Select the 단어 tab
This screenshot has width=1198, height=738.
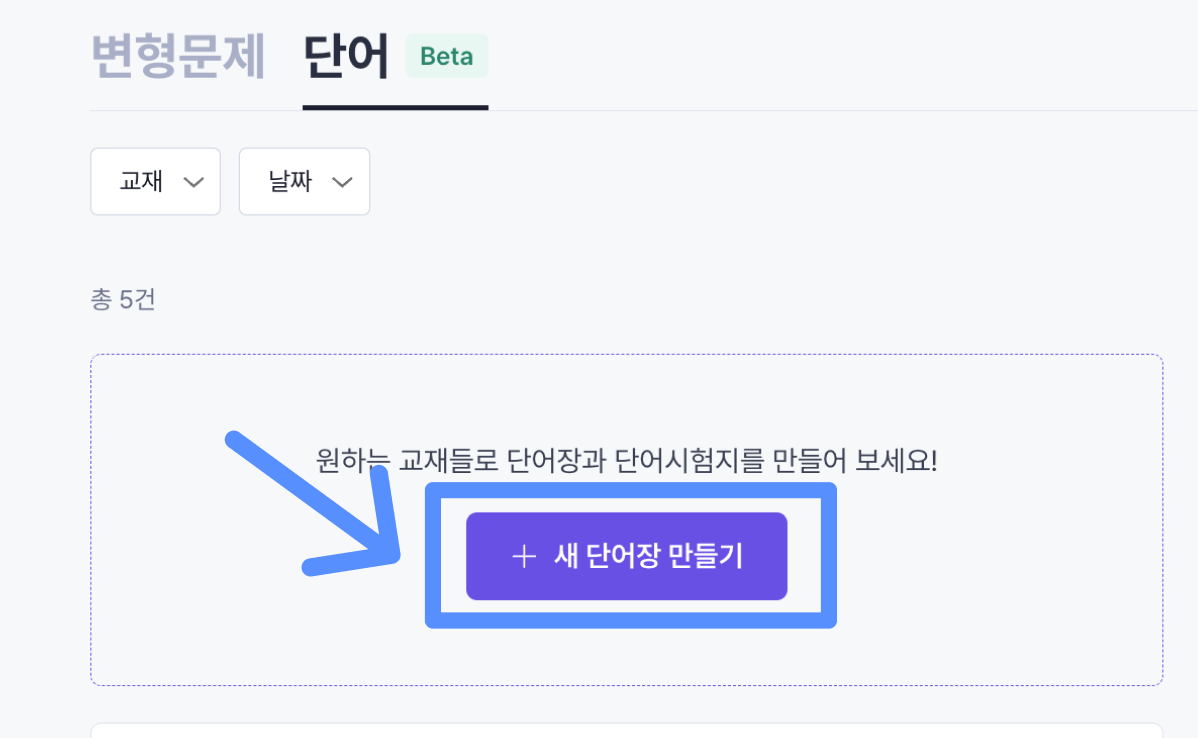click(x=346, y=56)
